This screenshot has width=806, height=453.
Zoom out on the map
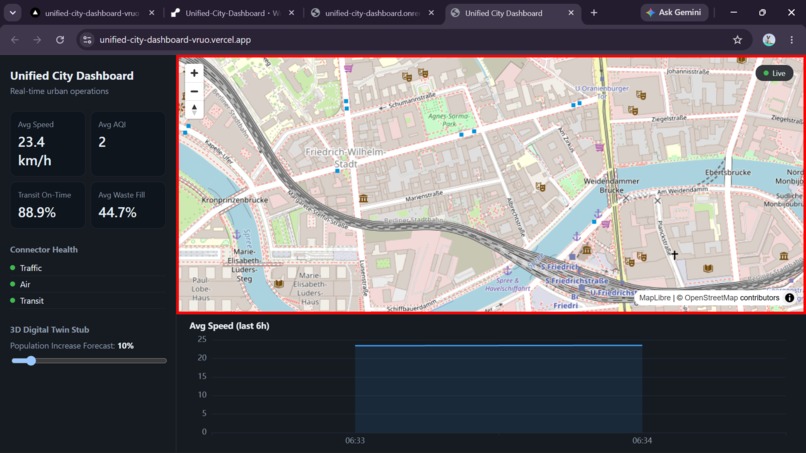[x=194, y=92]
